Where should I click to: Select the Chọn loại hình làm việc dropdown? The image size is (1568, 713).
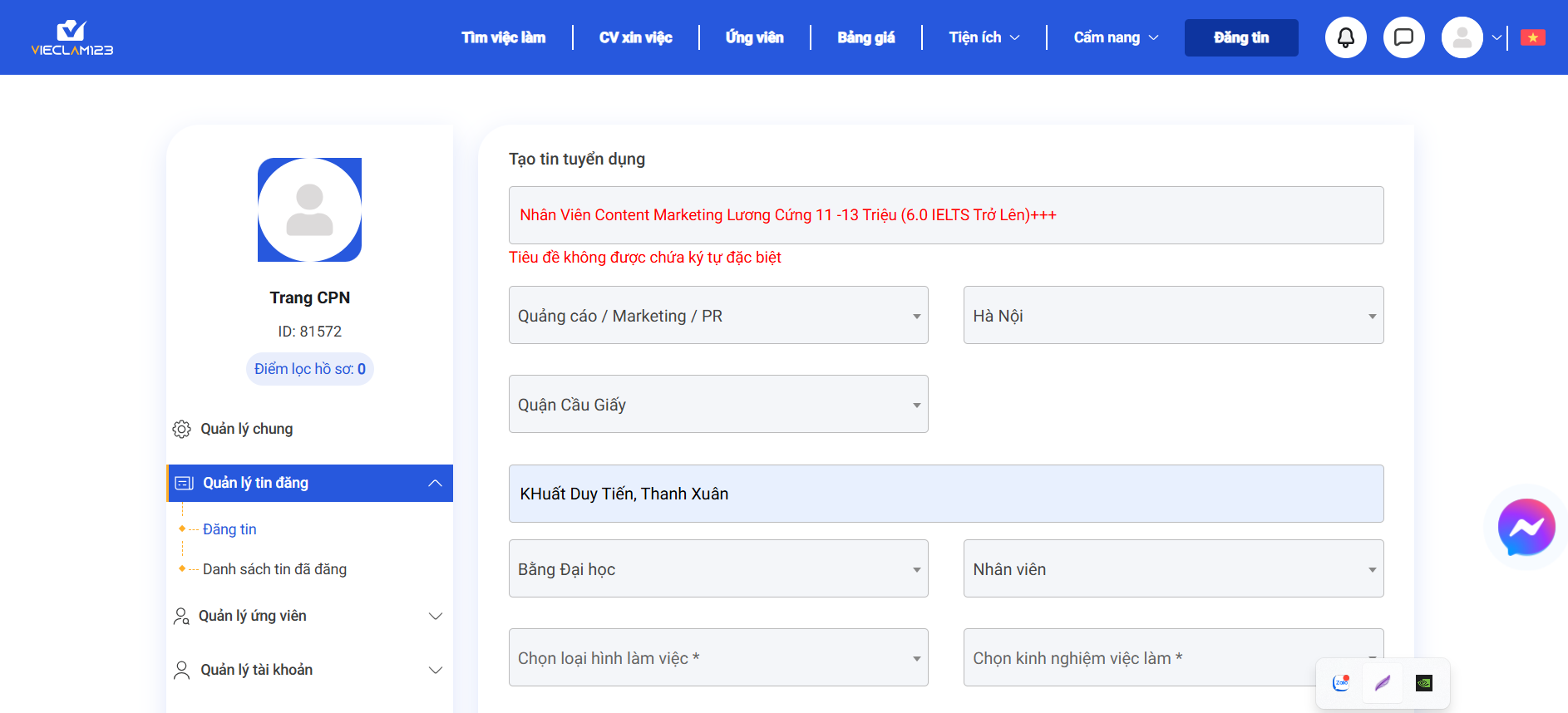pos(717,658)
